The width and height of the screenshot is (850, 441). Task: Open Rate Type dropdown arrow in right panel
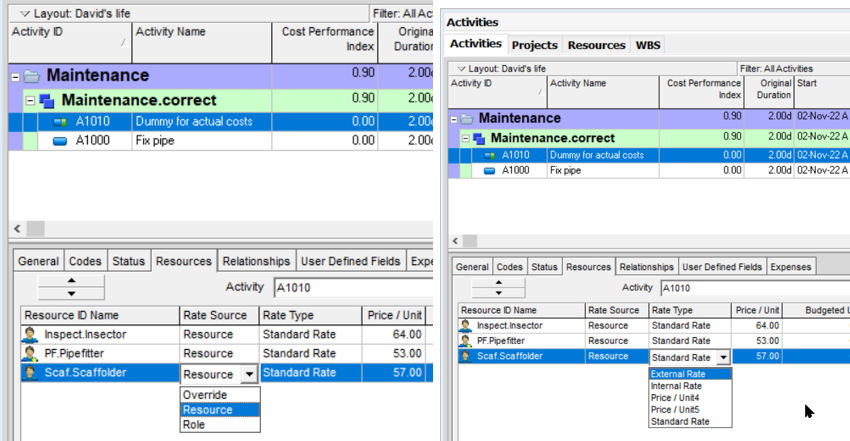(722, 357)
